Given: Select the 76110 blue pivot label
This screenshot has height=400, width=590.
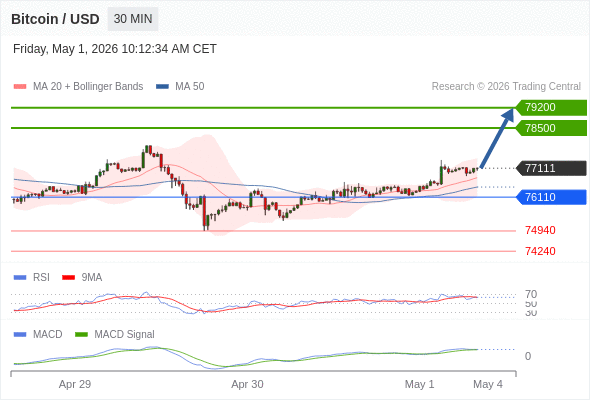Looking at the screenshot, I should coord(551,197).
